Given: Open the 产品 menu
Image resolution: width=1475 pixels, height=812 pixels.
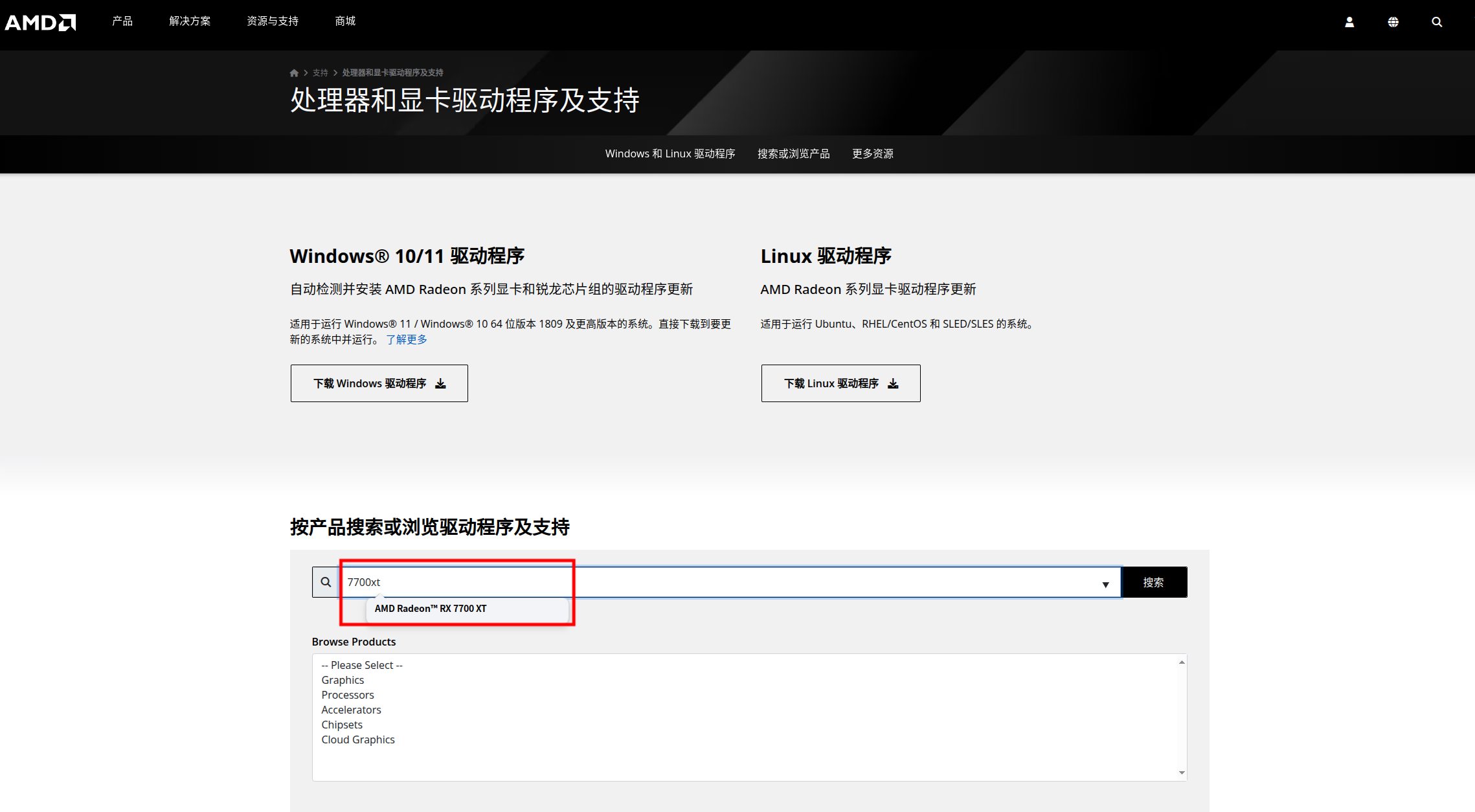Looking at the screenshot, I should coord(122,21).
